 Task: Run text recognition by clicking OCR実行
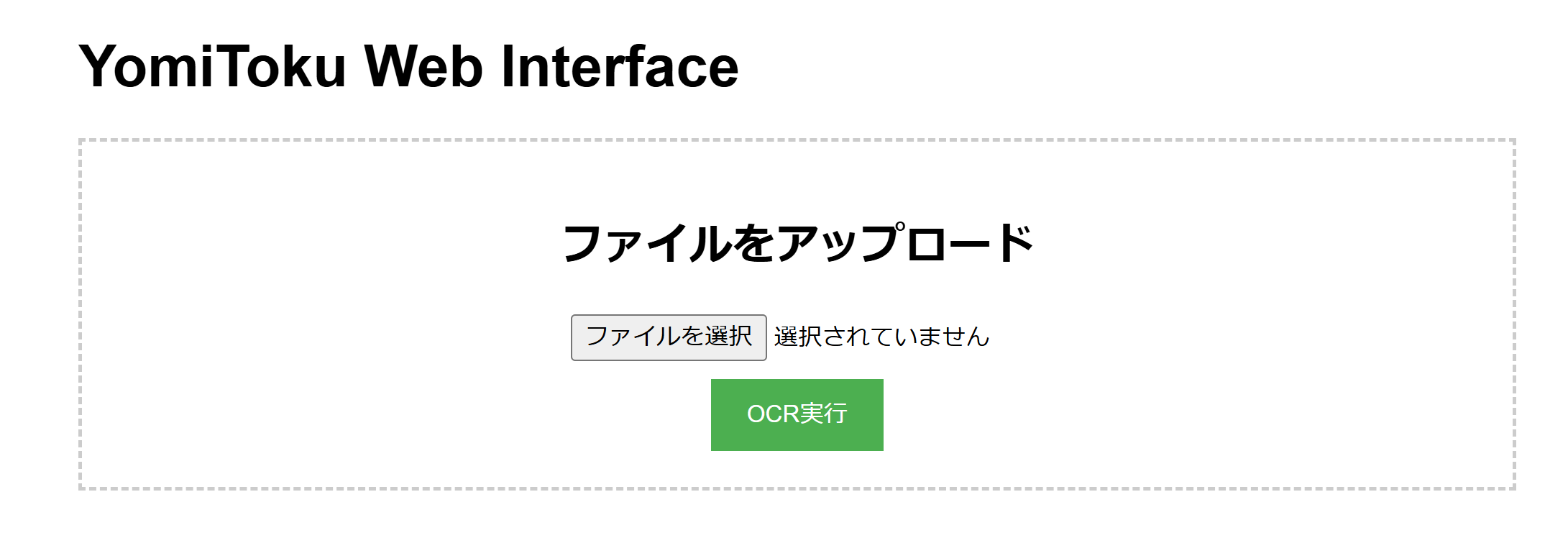click(x=797, y=414)
